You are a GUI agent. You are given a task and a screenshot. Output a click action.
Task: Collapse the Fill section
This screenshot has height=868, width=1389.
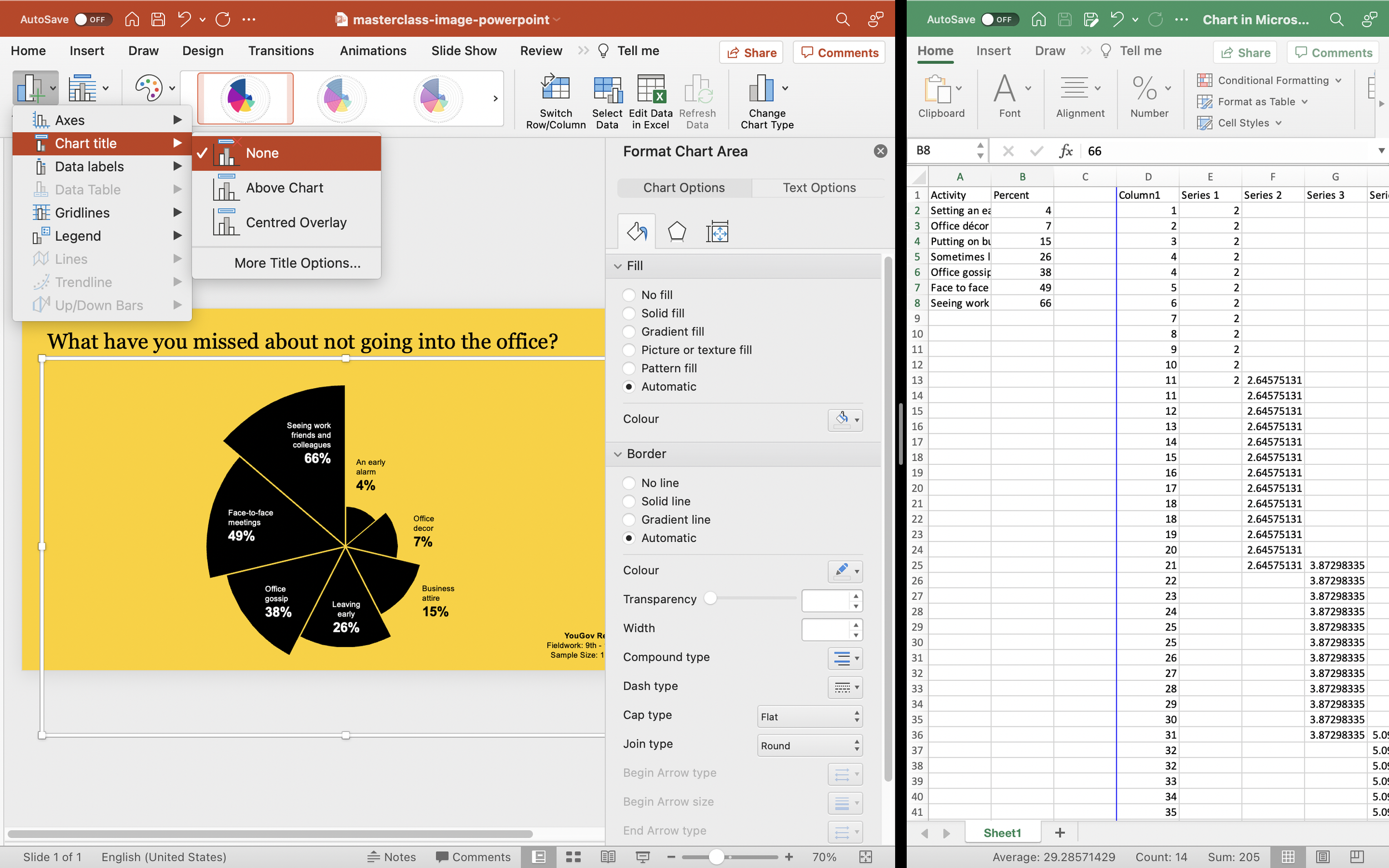(x=618, y=266)
